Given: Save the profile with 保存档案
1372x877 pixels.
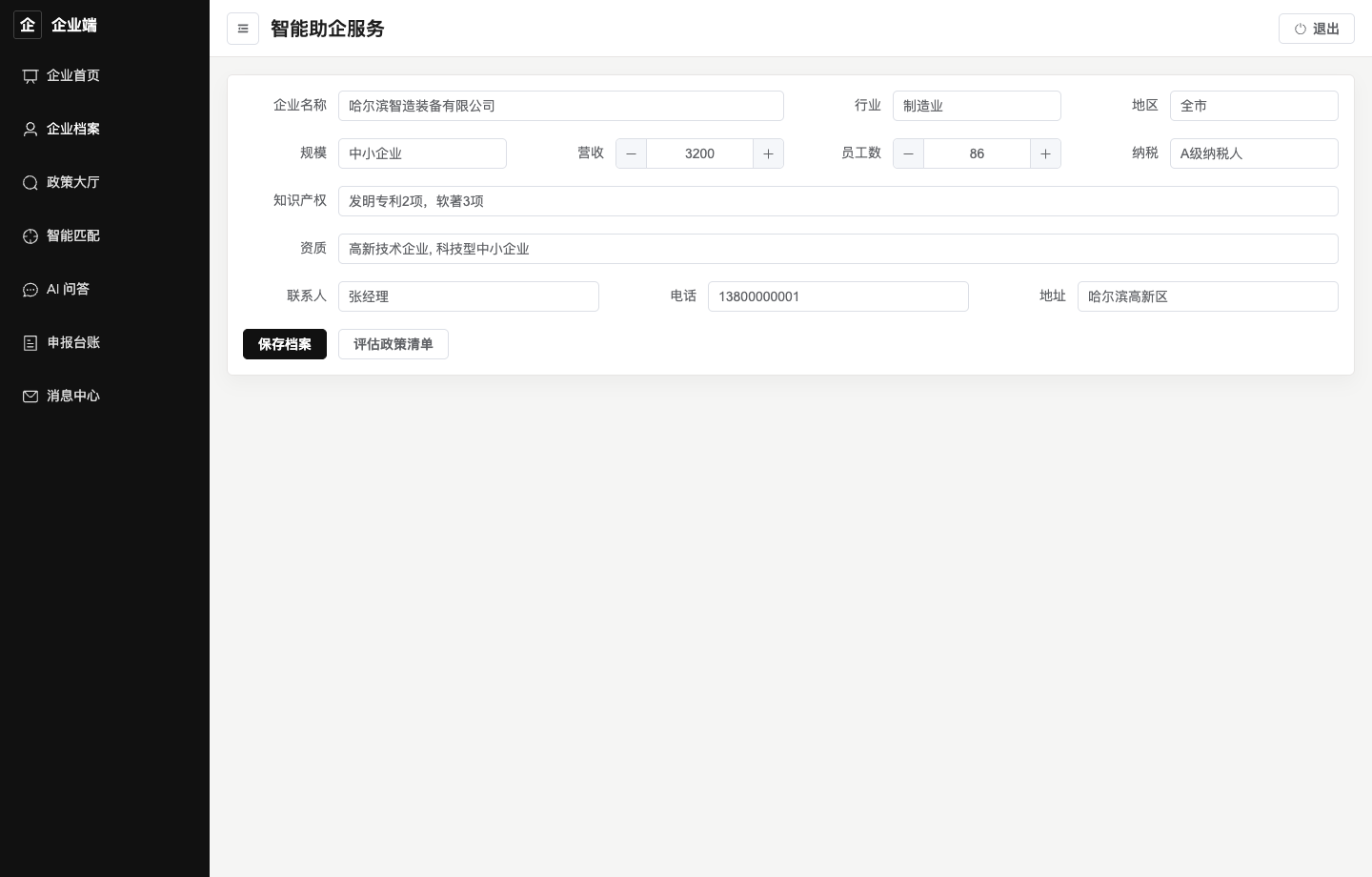Looking at the screenshot, I should click(285, 344).
